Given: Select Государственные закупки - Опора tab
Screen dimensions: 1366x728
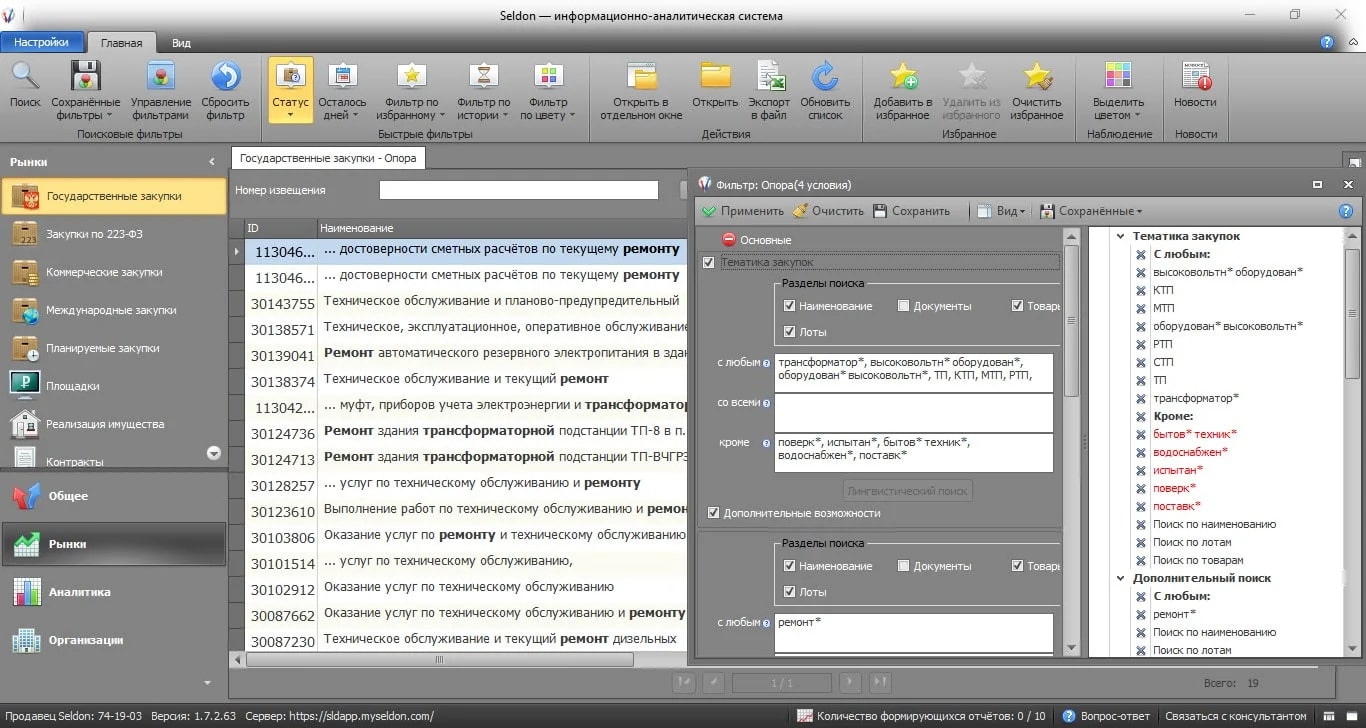Looking at the screenshot, I should [x=328, y=158].
